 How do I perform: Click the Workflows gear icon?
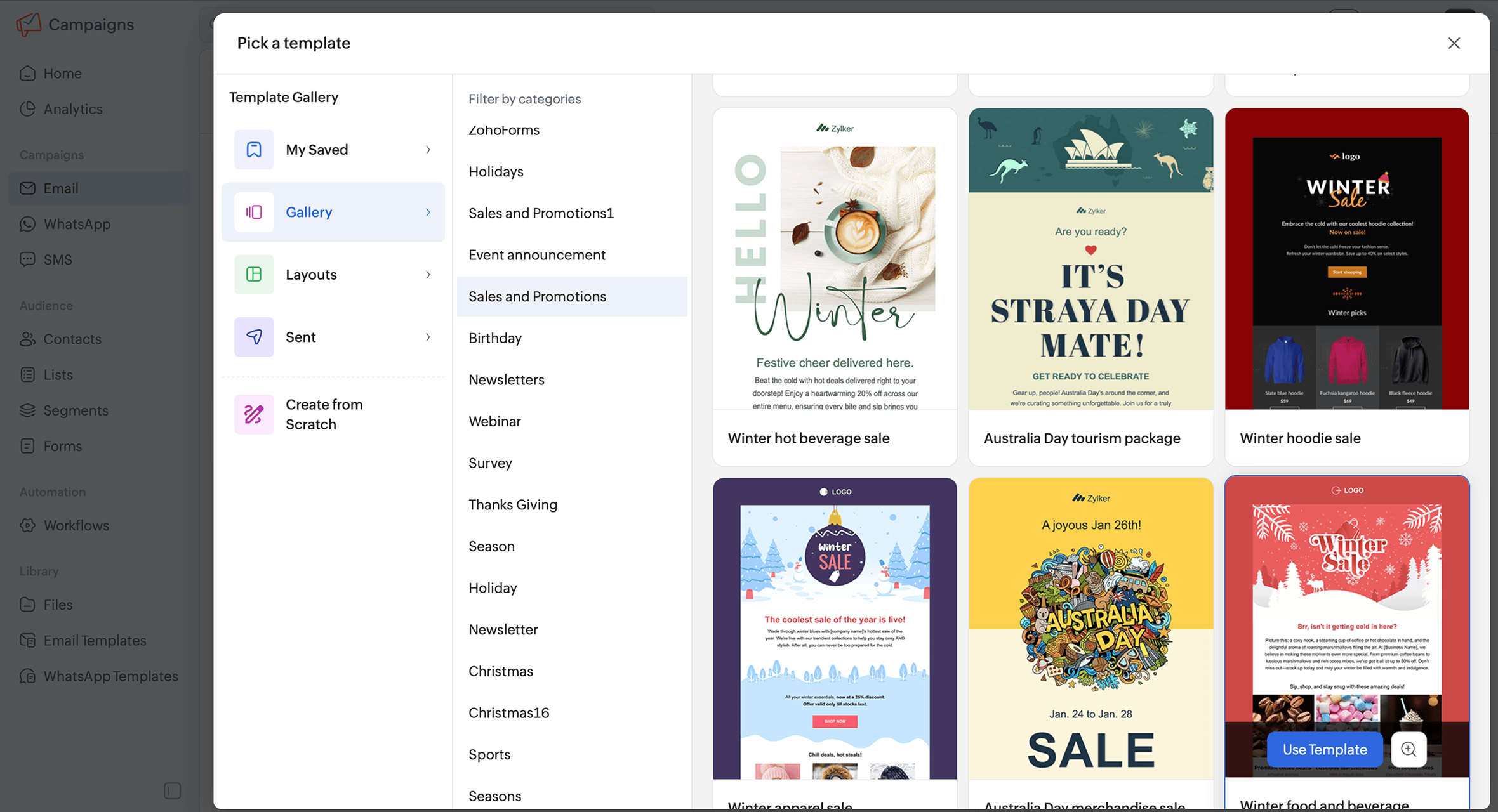pos(27,525)
